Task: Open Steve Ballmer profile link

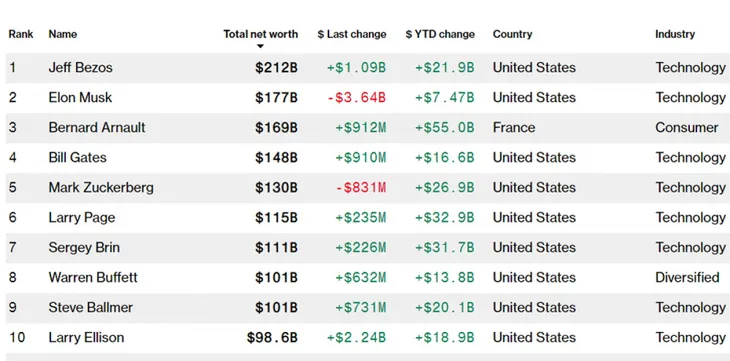Action: tap(91, 307)
